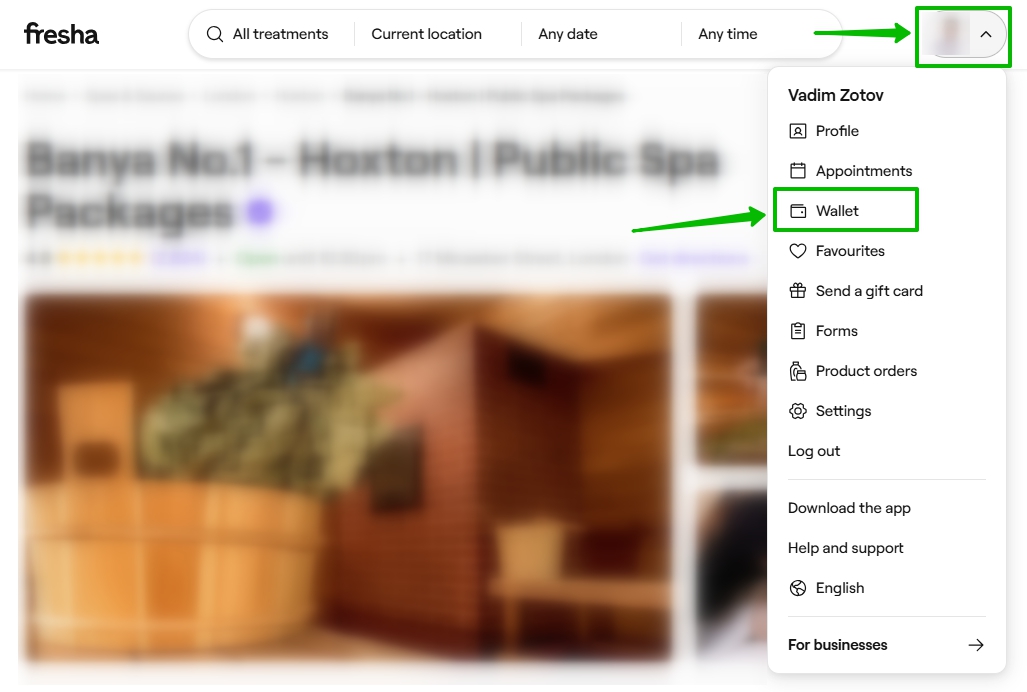
Task: Click the Profile person icon
Action: coord(797,131)
